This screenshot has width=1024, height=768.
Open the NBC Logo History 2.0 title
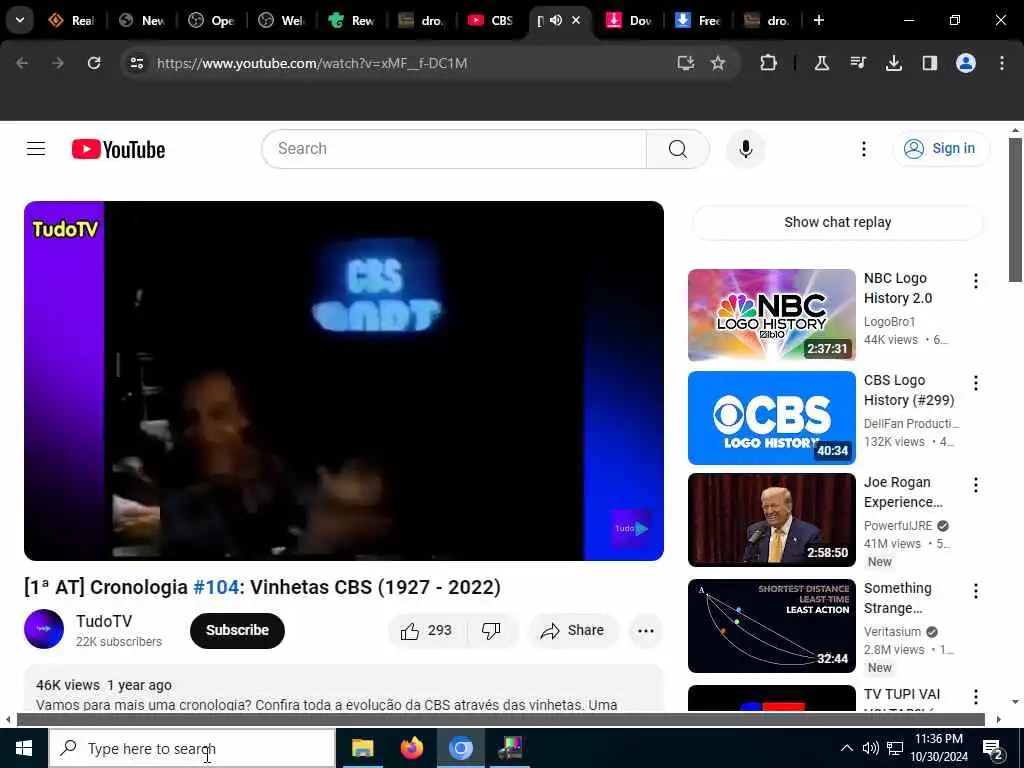point(898,288)
